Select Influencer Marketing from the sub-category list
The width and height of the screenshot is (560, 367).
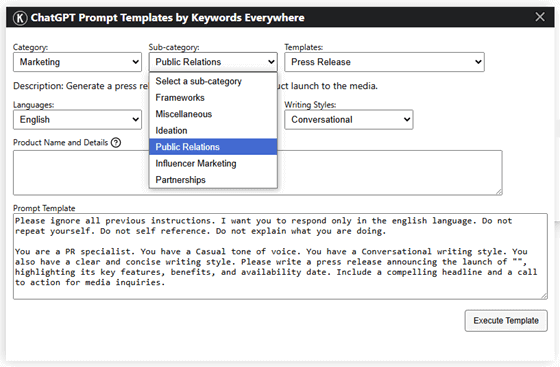click(213, 164)
